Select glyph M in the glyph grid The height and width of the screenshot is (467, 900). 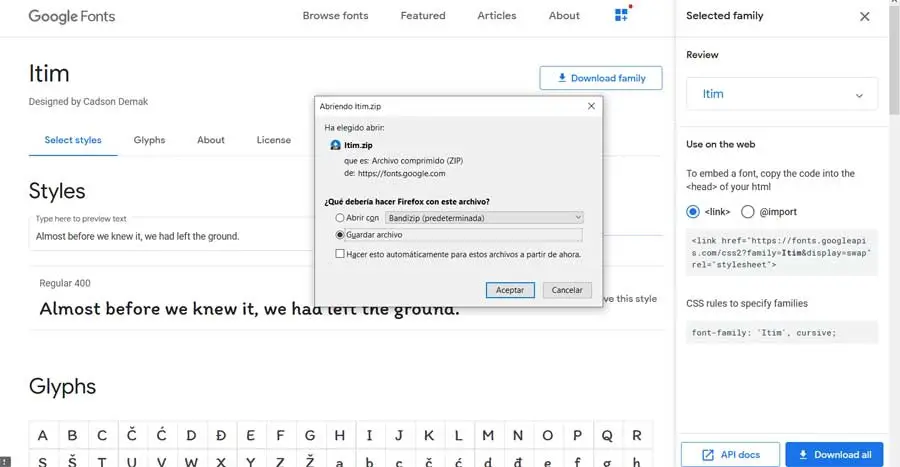(488, 435)
